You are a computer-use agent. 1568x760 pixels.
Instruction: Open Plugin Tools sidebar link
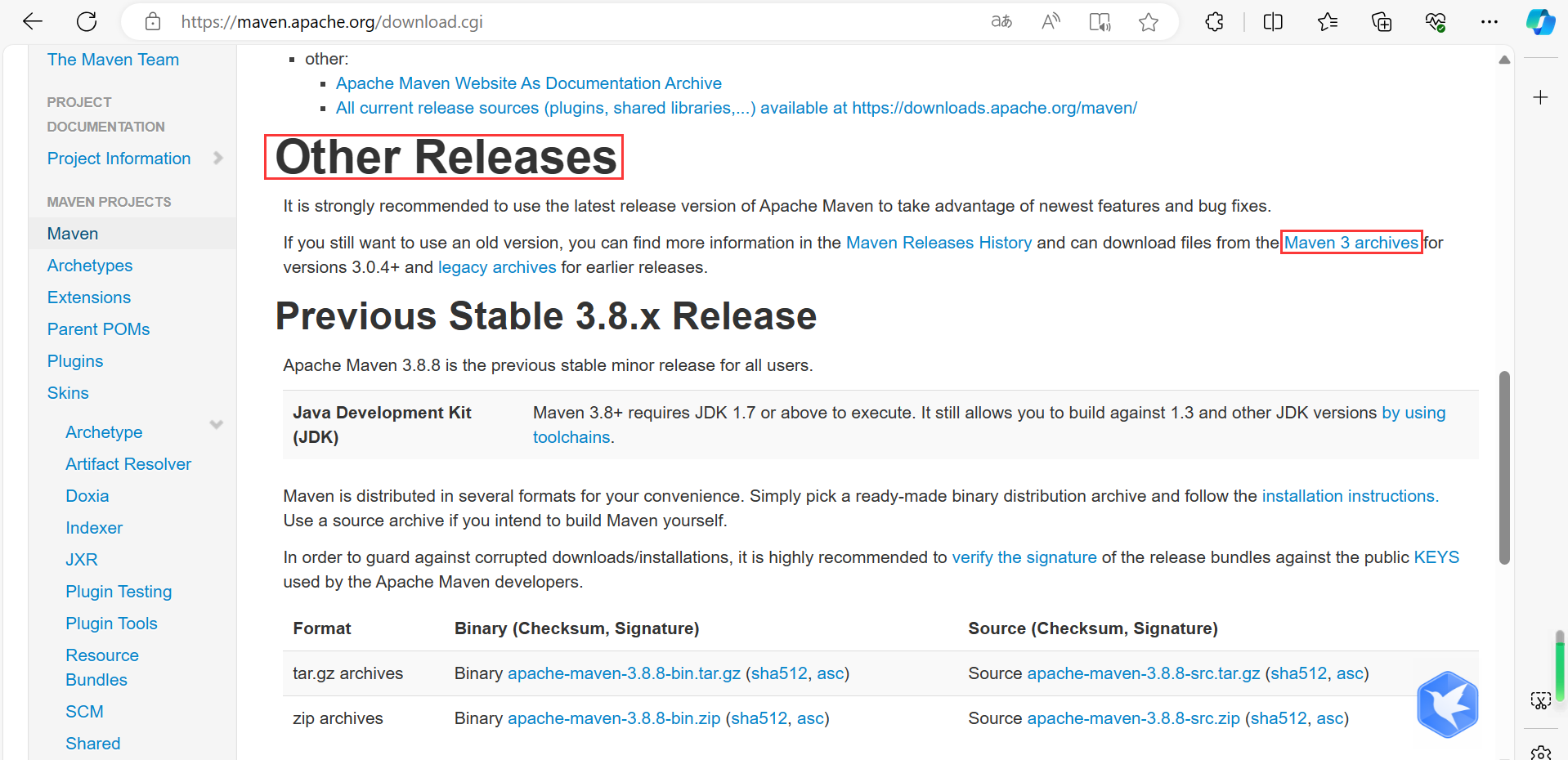(x=111, y=624)
